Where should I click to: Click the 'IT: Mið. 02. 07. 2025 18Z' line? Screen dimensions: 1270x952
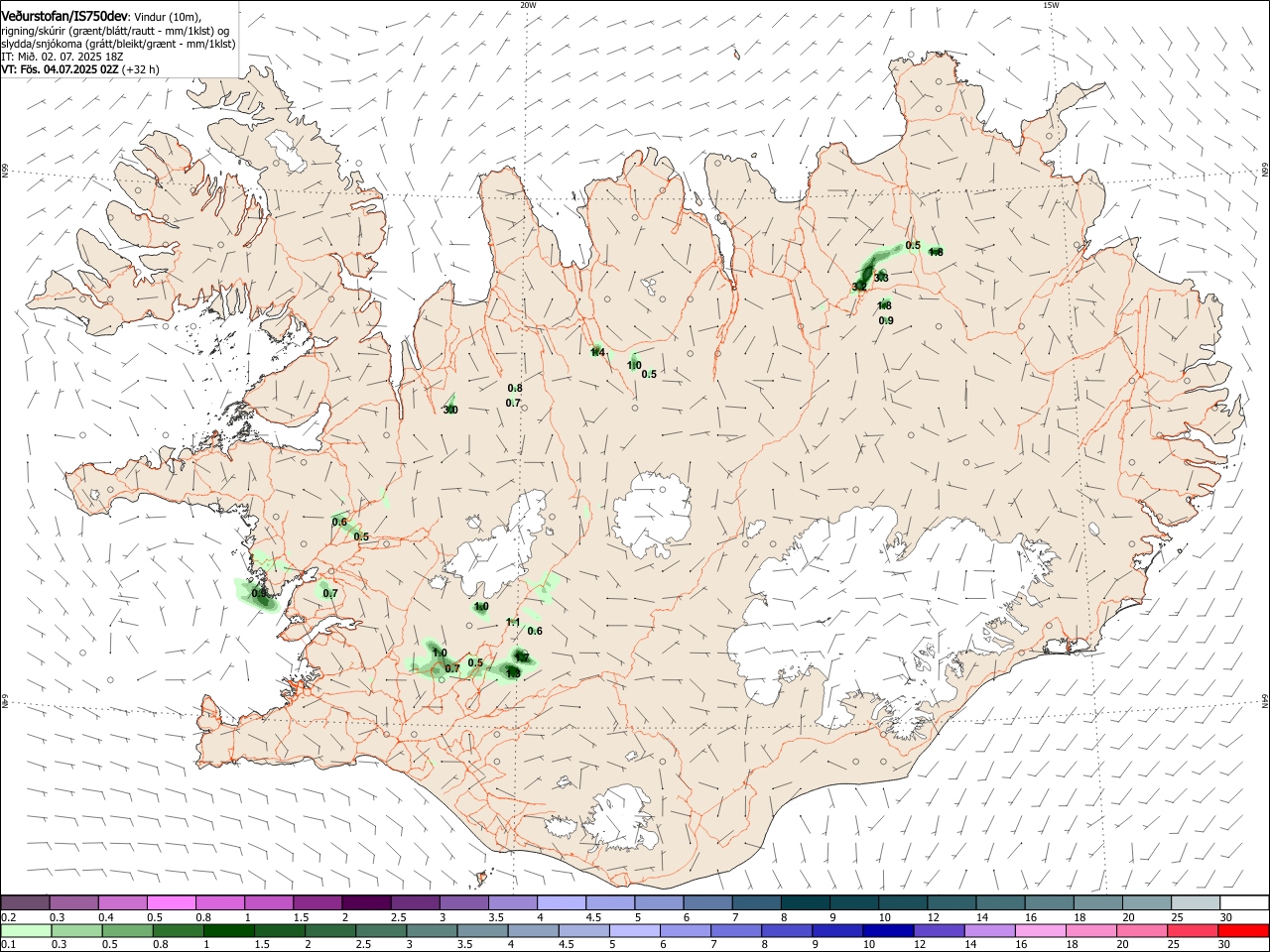click(x=62, y=57)
